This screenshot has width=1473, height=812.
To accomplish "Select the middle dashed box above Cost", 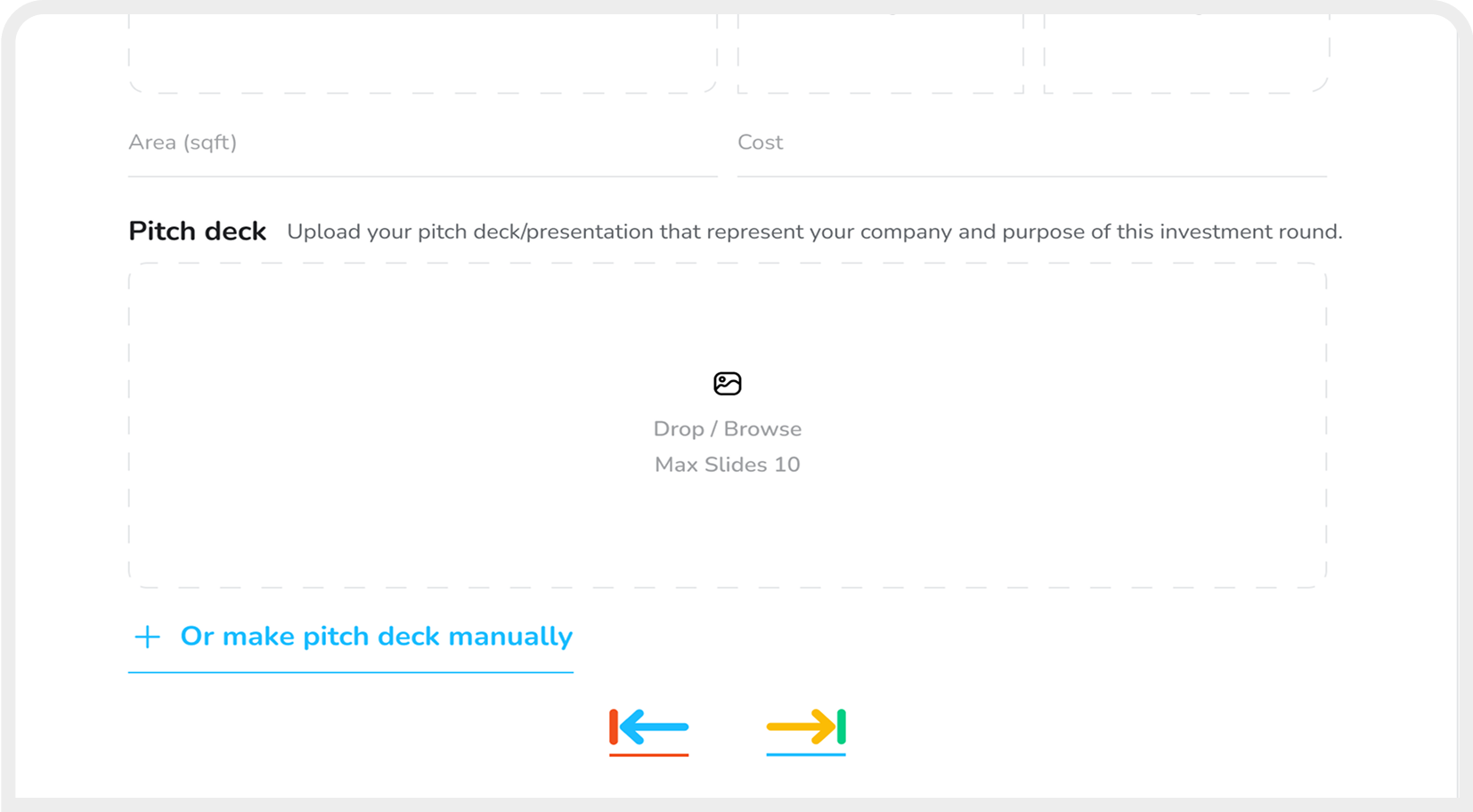I will point(880,53).
